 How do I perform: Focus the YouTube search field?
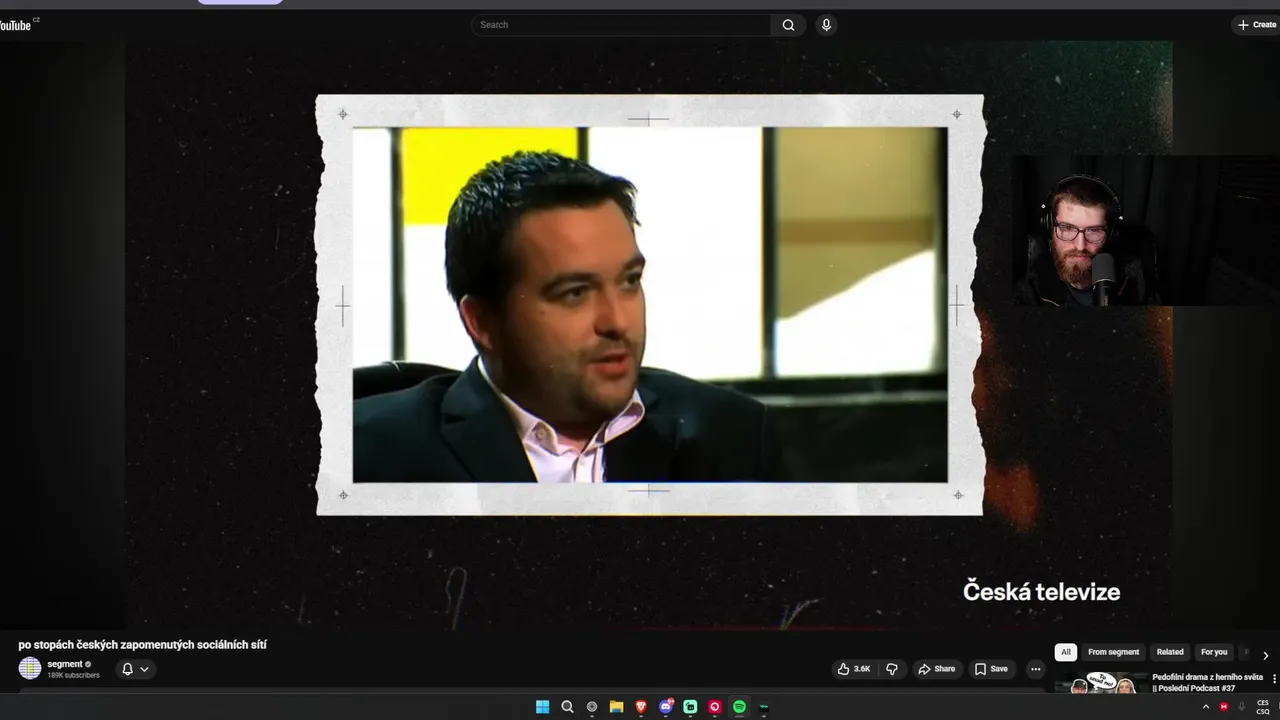[x=621, y=25]
